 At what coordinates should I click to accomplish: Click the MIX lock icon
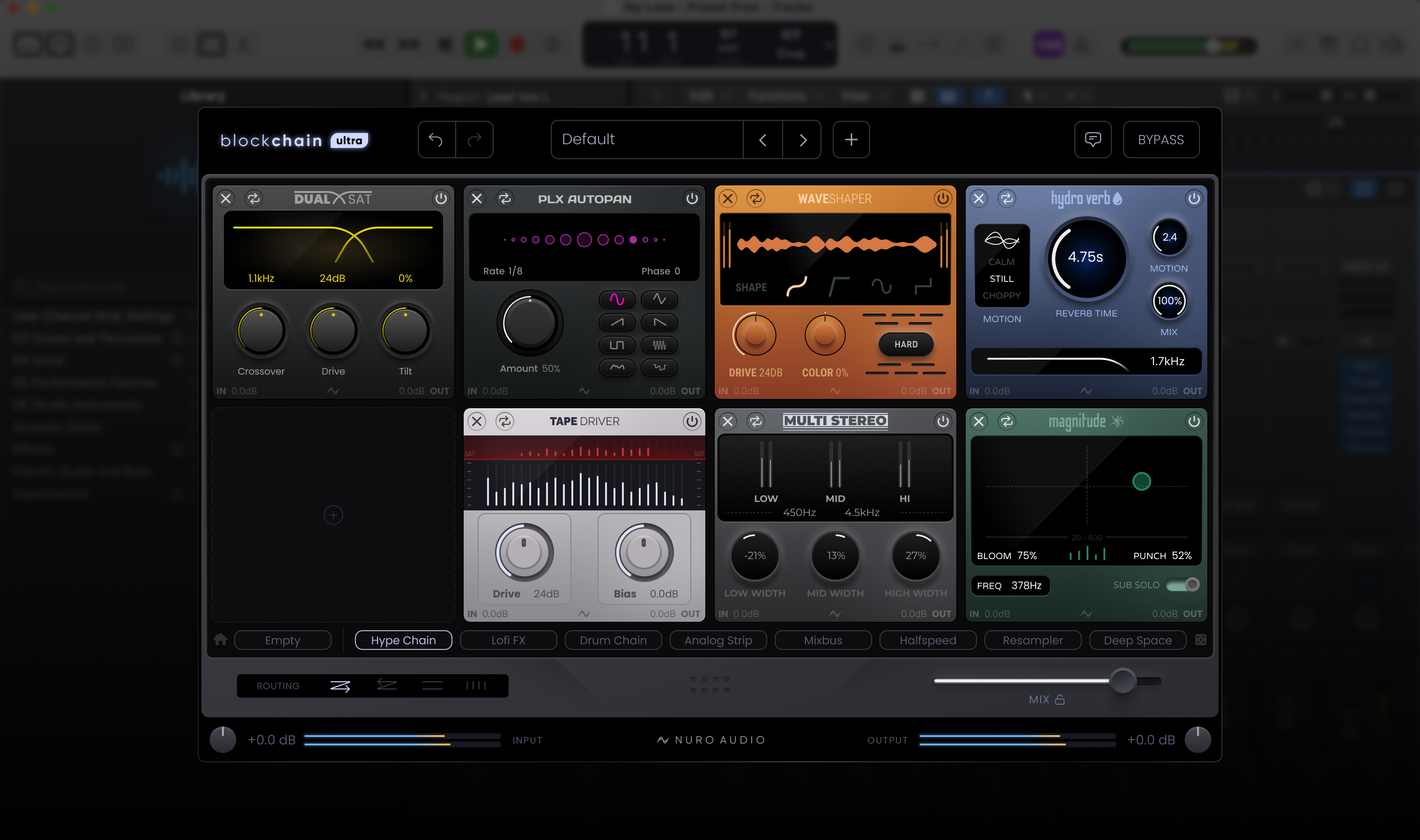click(x=1060, y=700)
